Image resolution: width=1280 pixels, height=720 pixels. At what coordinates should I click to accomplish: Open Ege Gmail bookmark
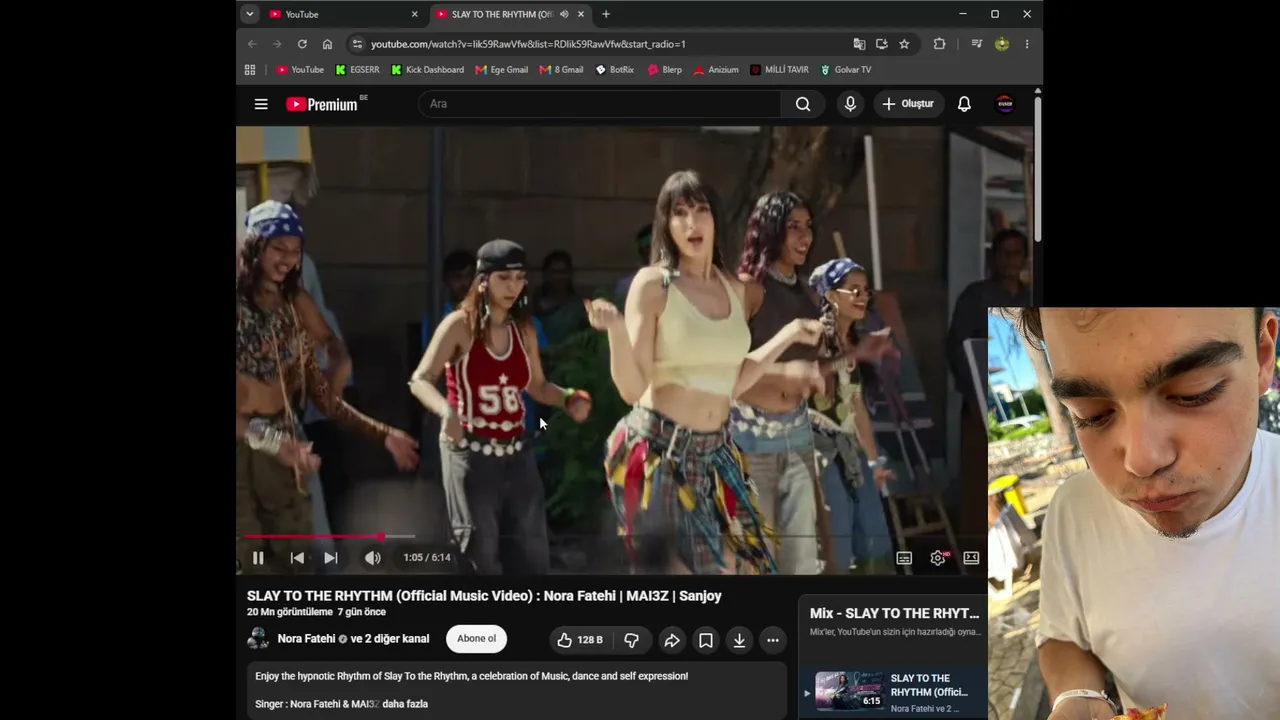pos(501,70)
